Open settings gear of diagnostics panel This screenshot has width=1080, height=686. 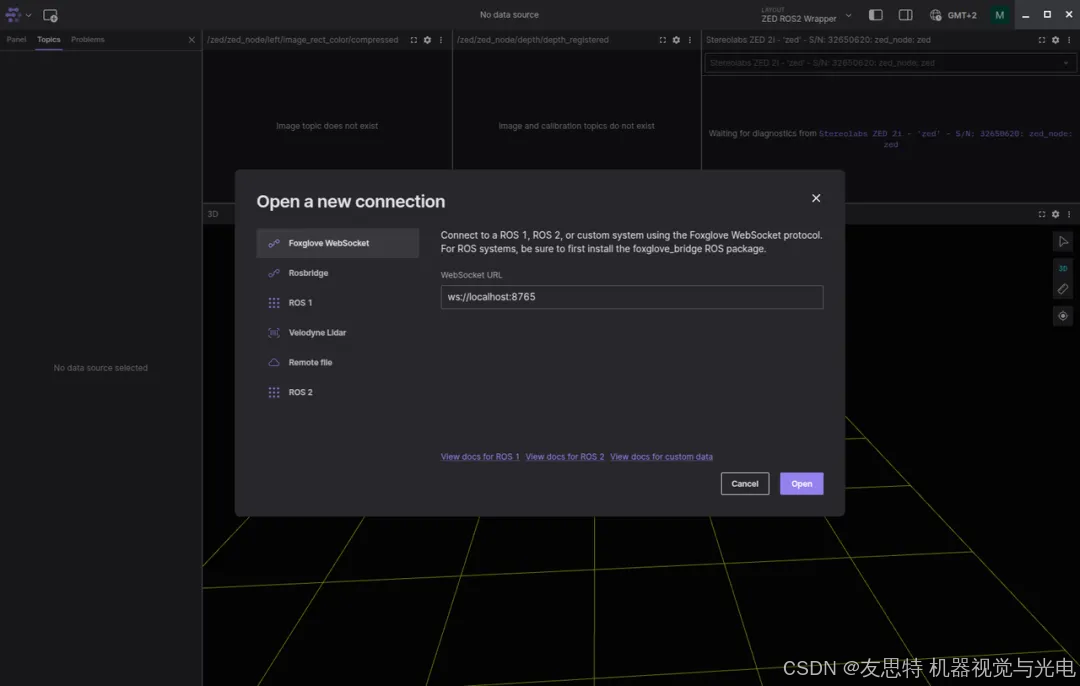click(1055, 40)
